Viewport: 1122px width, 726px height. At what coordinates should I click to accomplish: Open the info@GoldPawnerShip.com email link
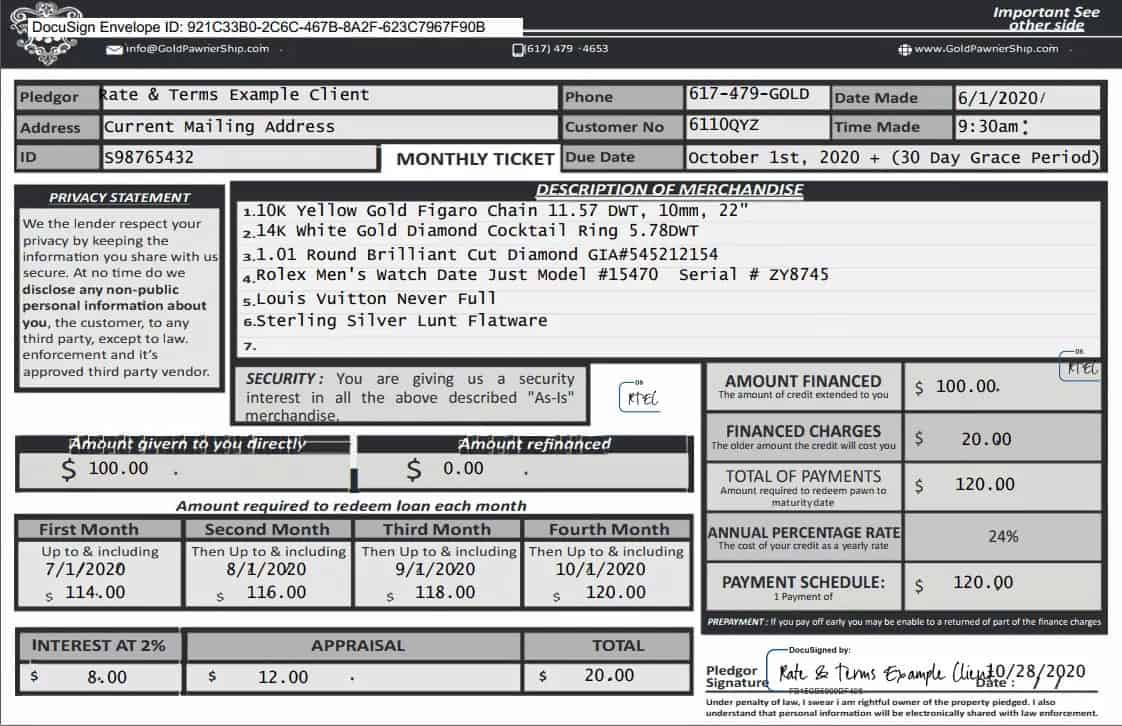tap(197, 49)
